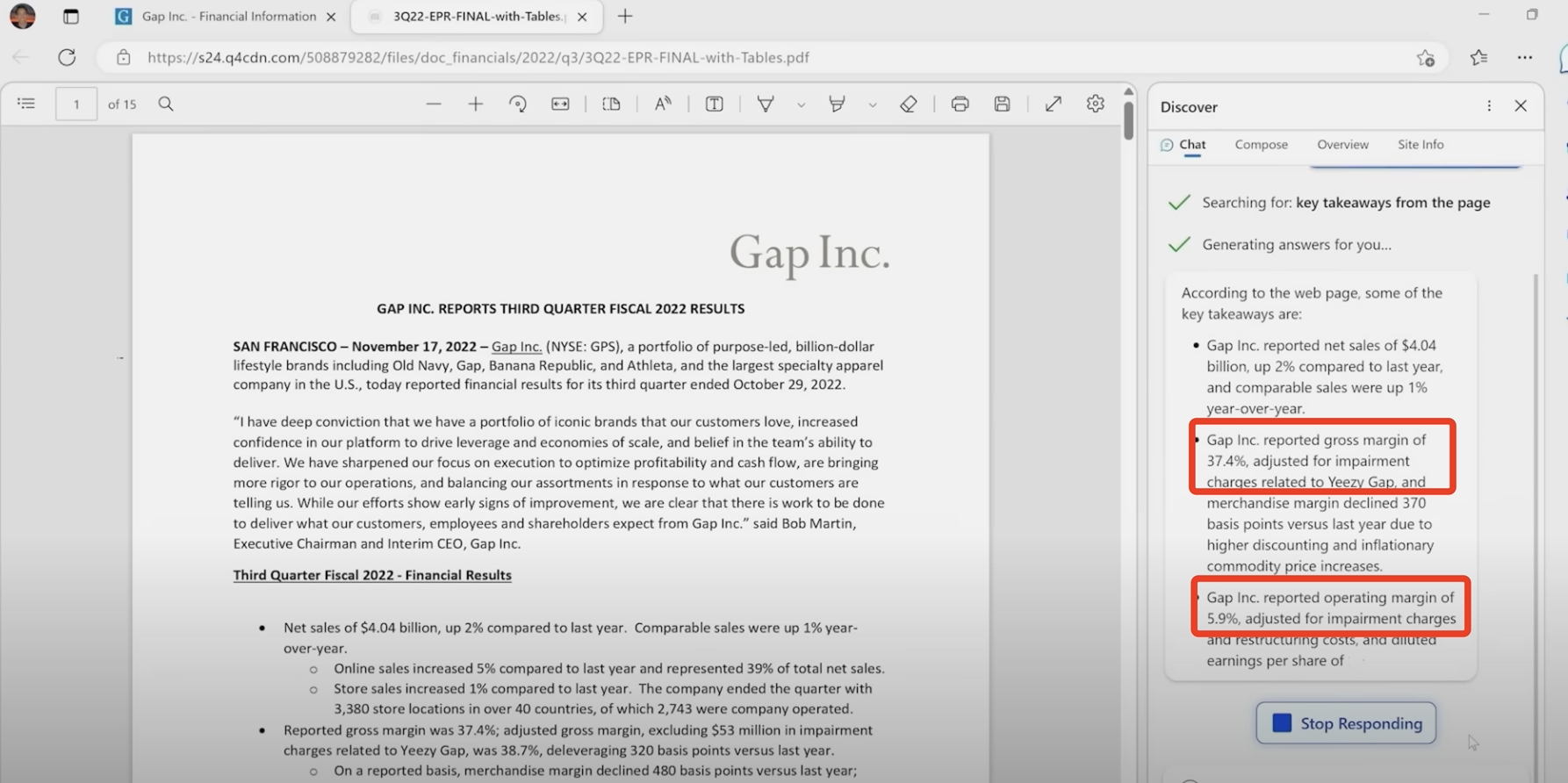Select the Draw pen tool

coord(766,104)
